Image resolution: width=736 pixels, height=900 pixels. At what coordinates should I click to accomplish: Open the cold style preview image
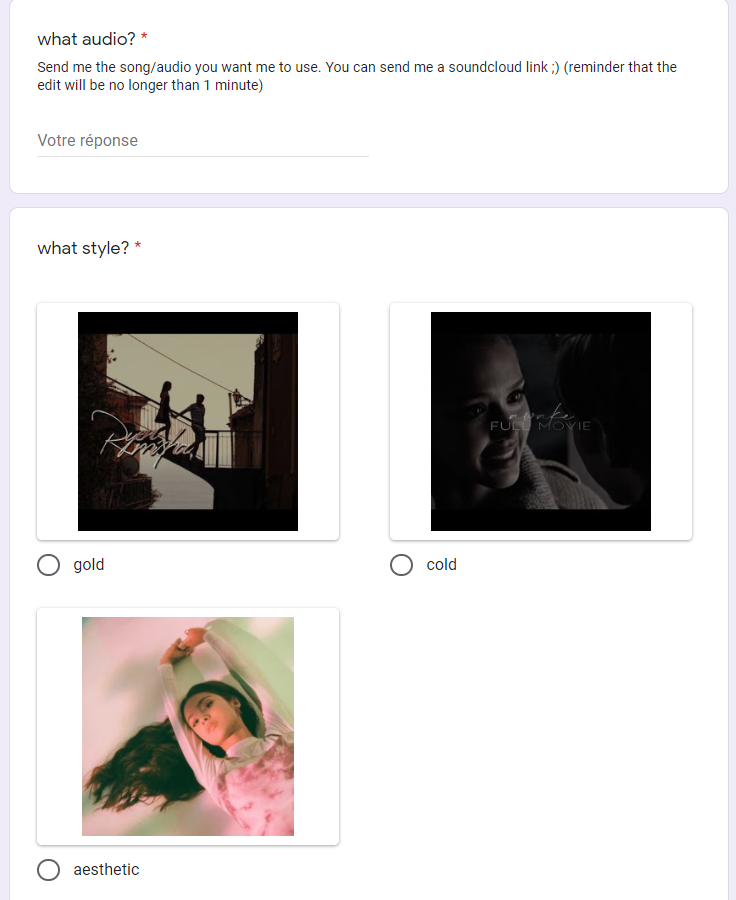pyautogui.click(x=541, y=421)
